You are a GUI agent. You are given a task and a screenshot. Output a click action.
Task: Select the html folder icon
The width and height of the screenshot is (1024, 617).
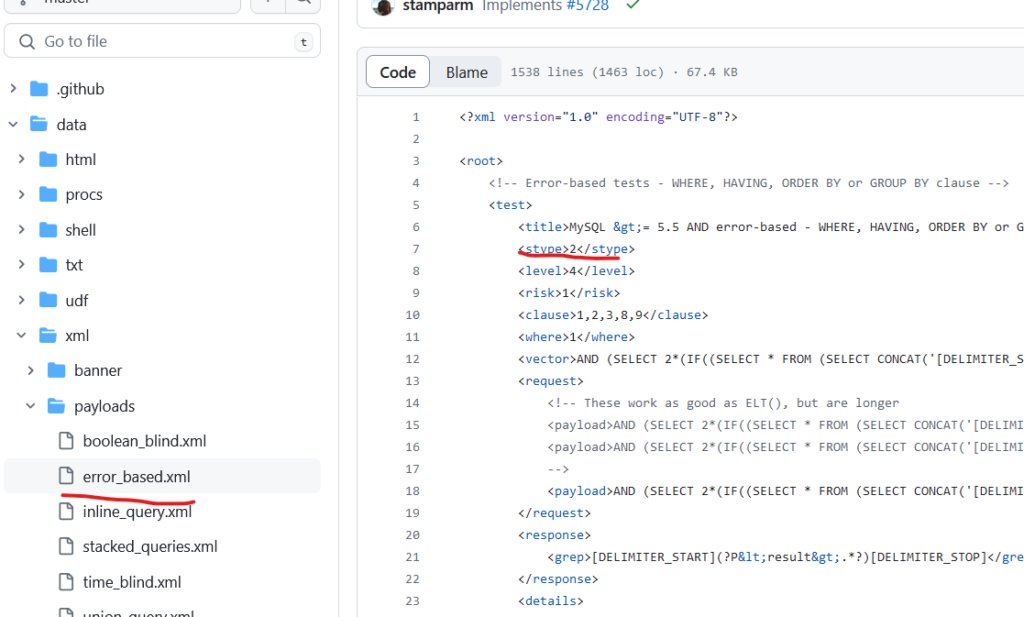click(48, 159)
